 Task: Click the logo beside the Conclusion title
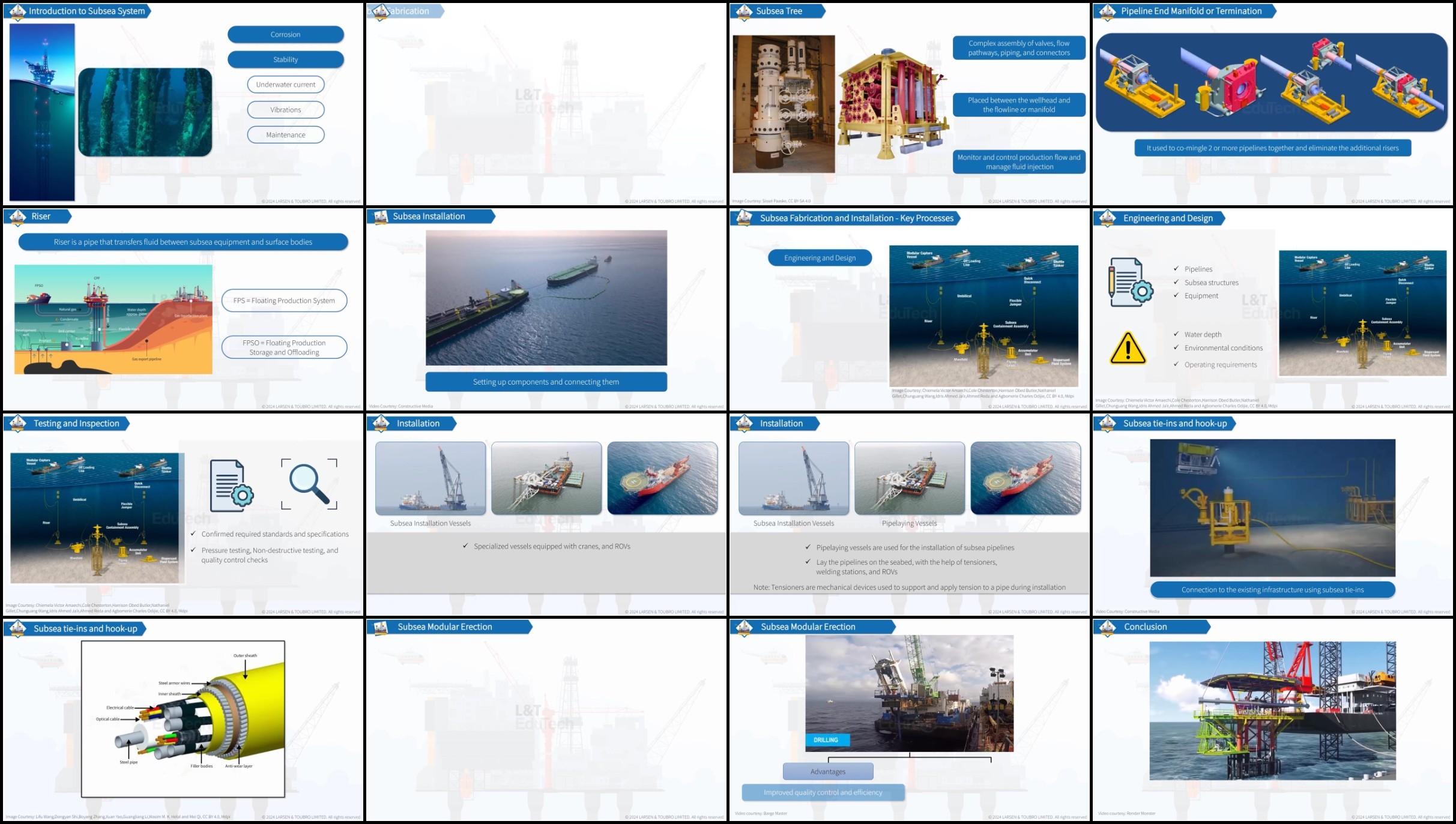click(x=1107, y=627)
